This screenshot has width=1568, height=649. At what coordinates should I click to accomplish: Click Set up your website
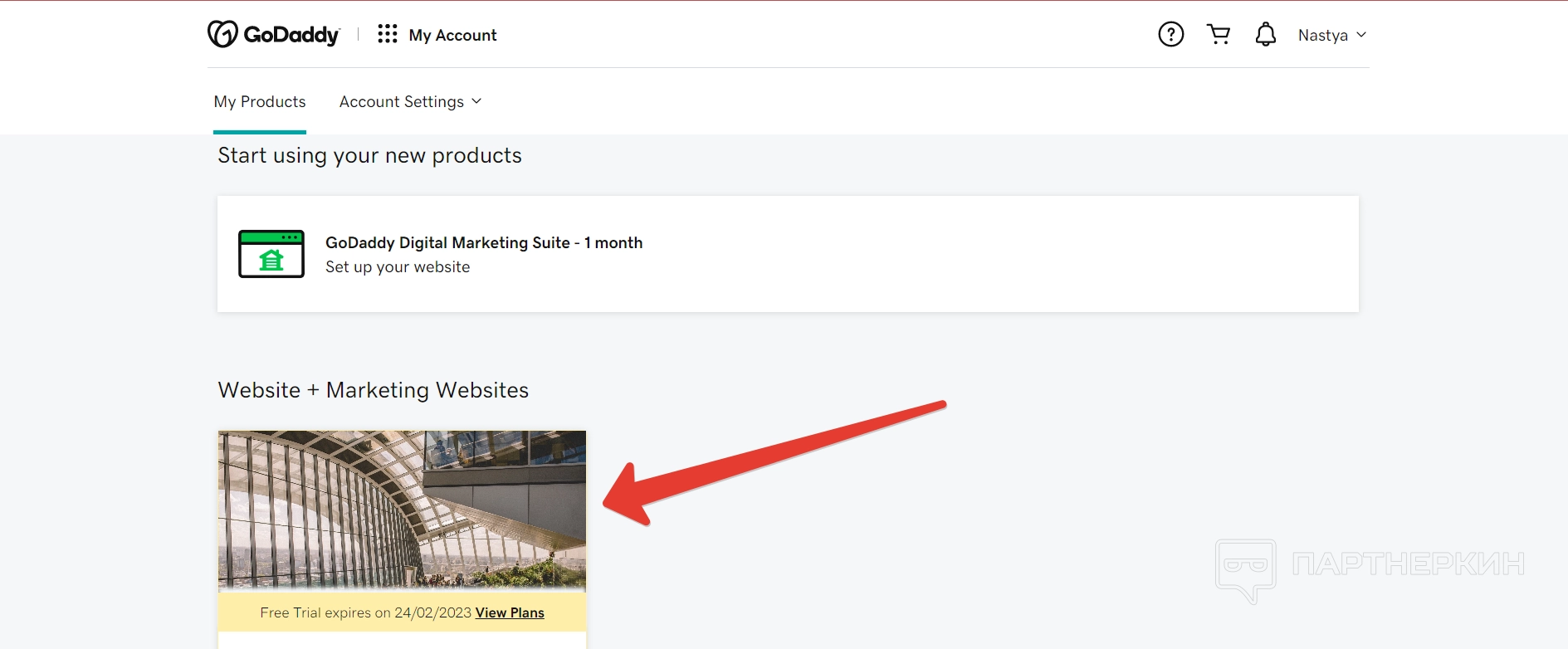pos(398,267)
